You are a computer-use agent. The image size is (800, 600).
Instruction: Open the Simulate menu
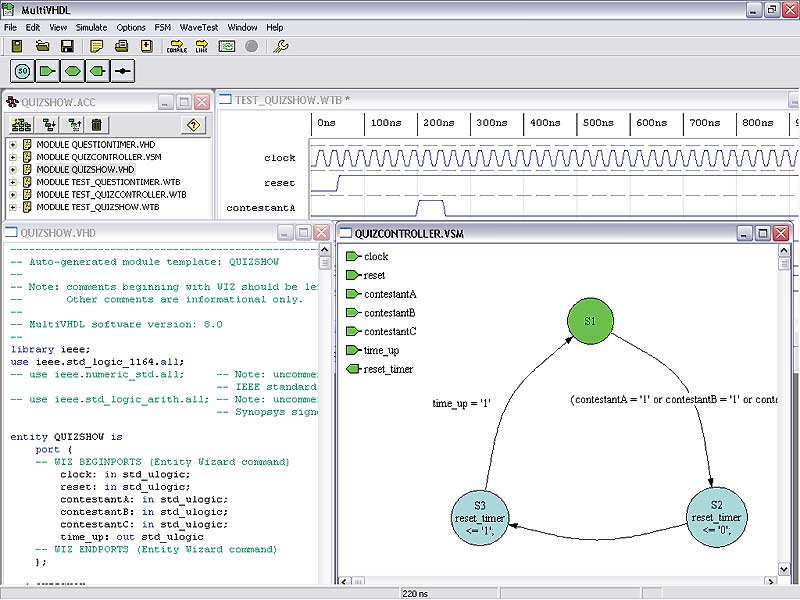(93, 27)
